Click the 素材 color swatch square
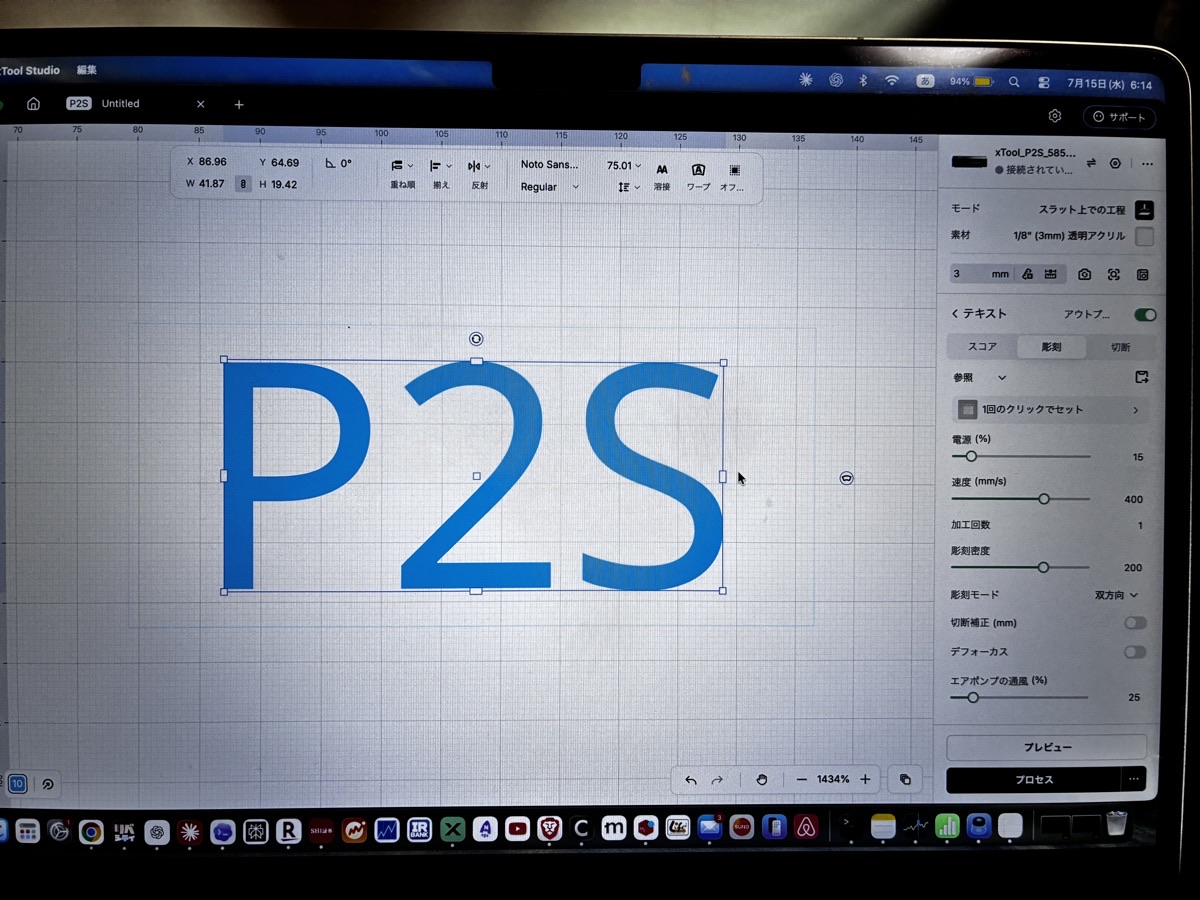The height and width of the screenshot is (900, 1200). click(x=1144, y=237)
